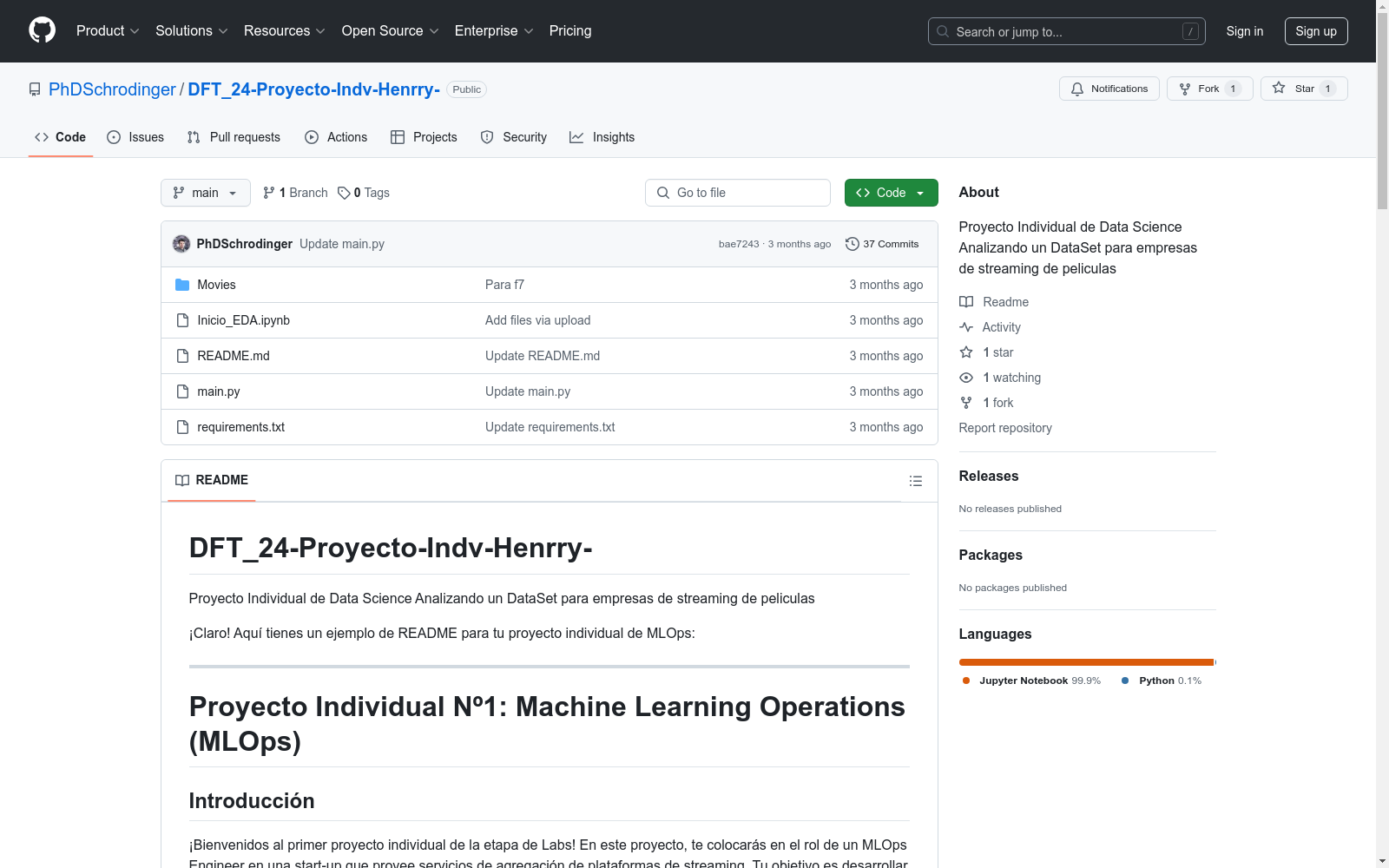Image resolution: width=1389 pixels, height=868 pixels.
Task: Switch to the Security tab
Action: click(514, 137)
